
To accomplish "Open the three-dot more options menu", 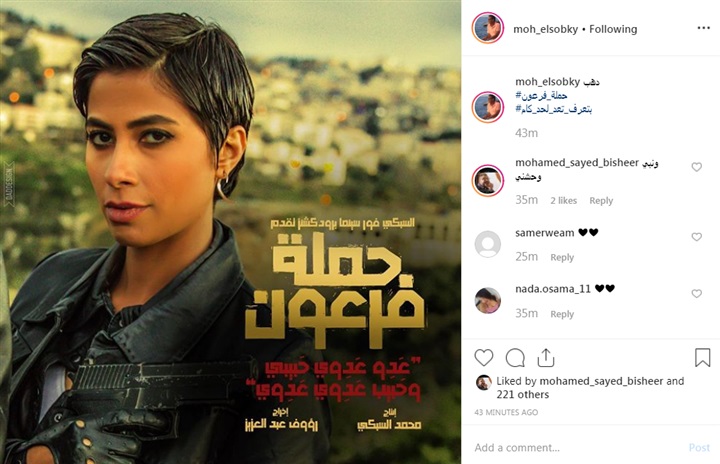I will [703, 28].
